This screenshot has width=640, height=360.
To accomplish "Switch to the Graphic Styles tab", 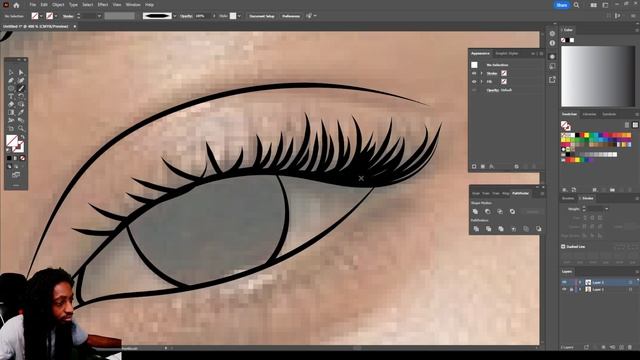I will [x=507, y=53].
